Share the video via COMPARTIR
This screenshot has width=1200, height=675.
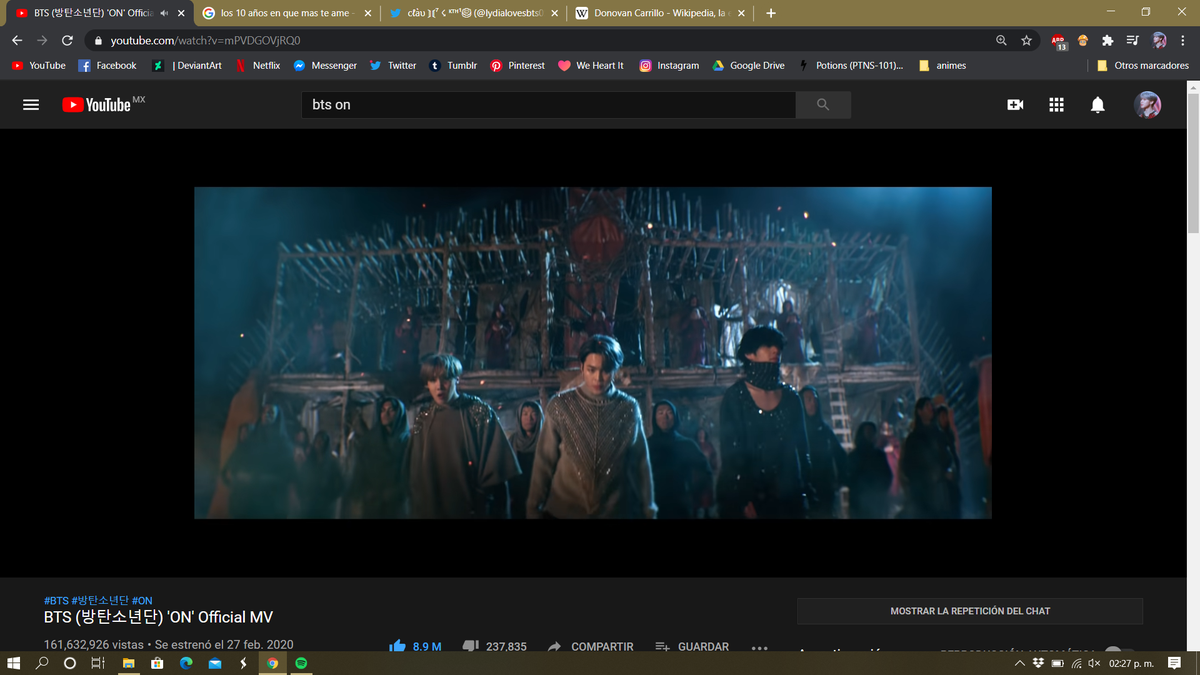tap(591, 647)
